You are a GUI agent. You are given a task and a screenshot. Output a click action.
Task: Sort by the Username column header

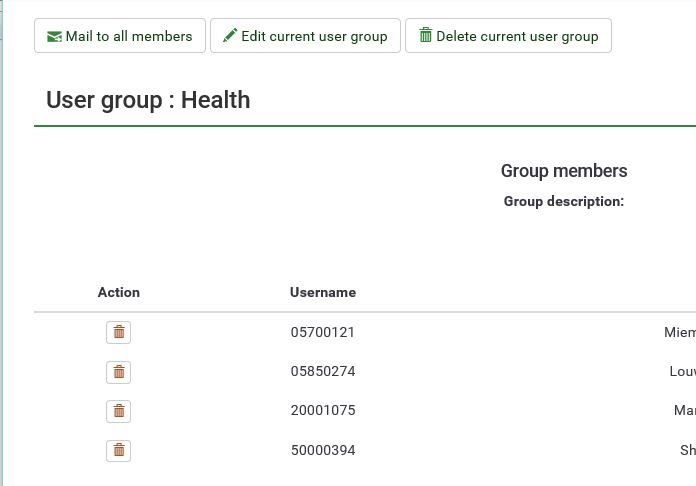click(x=322, y=292)
